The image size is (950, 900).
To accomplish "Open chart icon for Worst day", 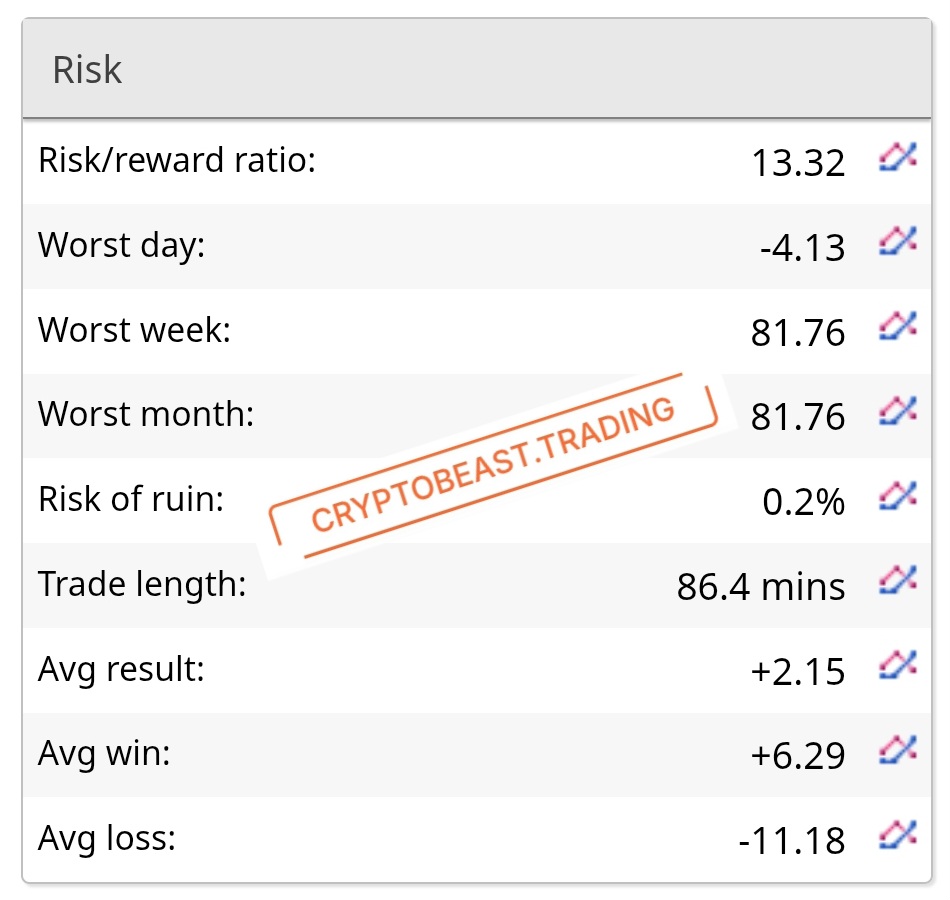I will [898, 241].
